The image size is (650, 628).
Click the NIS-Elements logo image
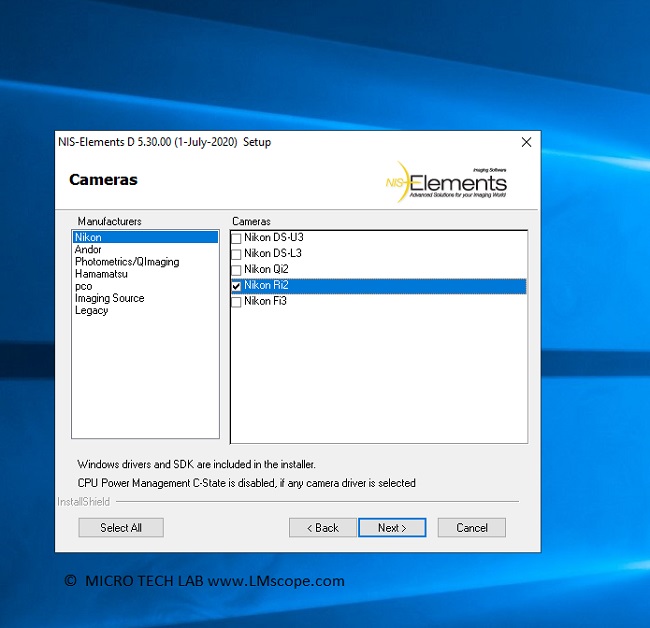(x=447, y=181)
